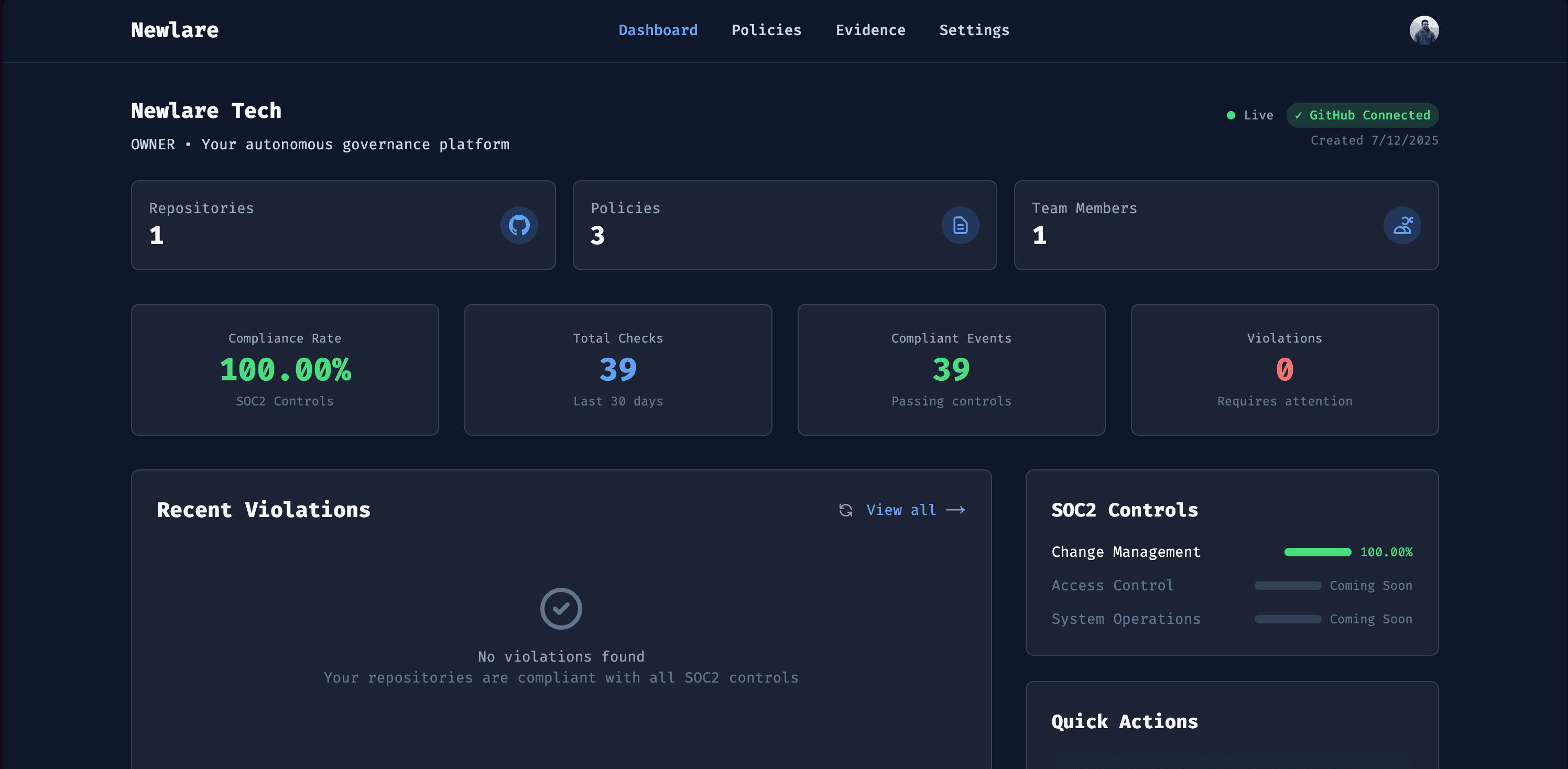Click the No violations found message
Screen dimensions: 1568x769
pos(561,656)
